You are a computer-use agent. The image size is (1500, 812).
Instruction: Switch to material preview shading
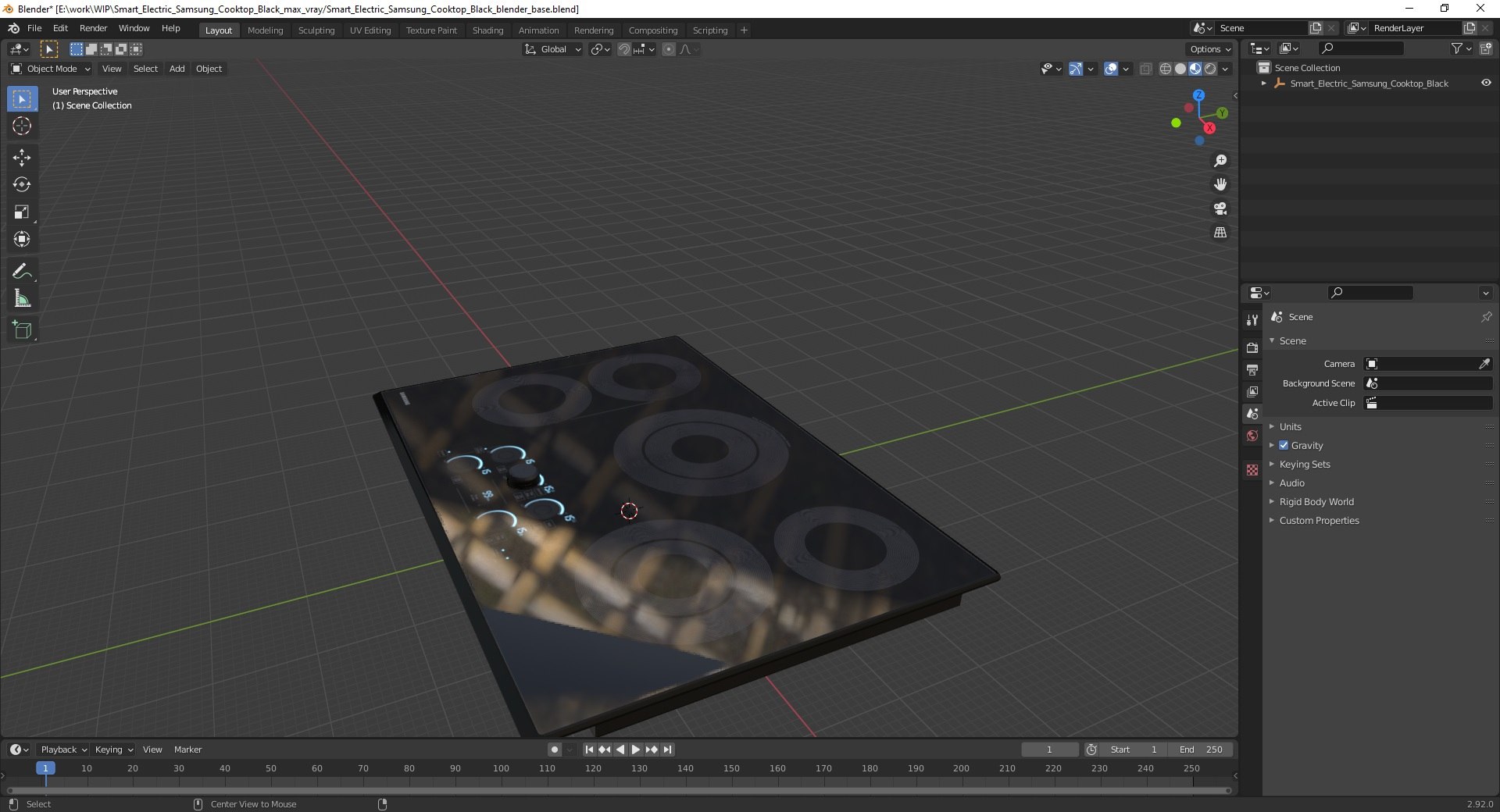(1195, 69)
